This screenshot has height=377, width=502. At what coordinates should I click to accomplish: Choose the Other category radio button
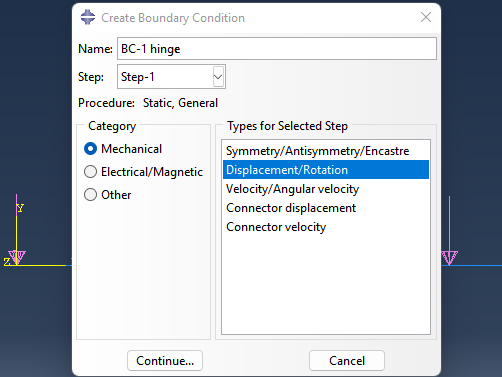click(90, 195)
